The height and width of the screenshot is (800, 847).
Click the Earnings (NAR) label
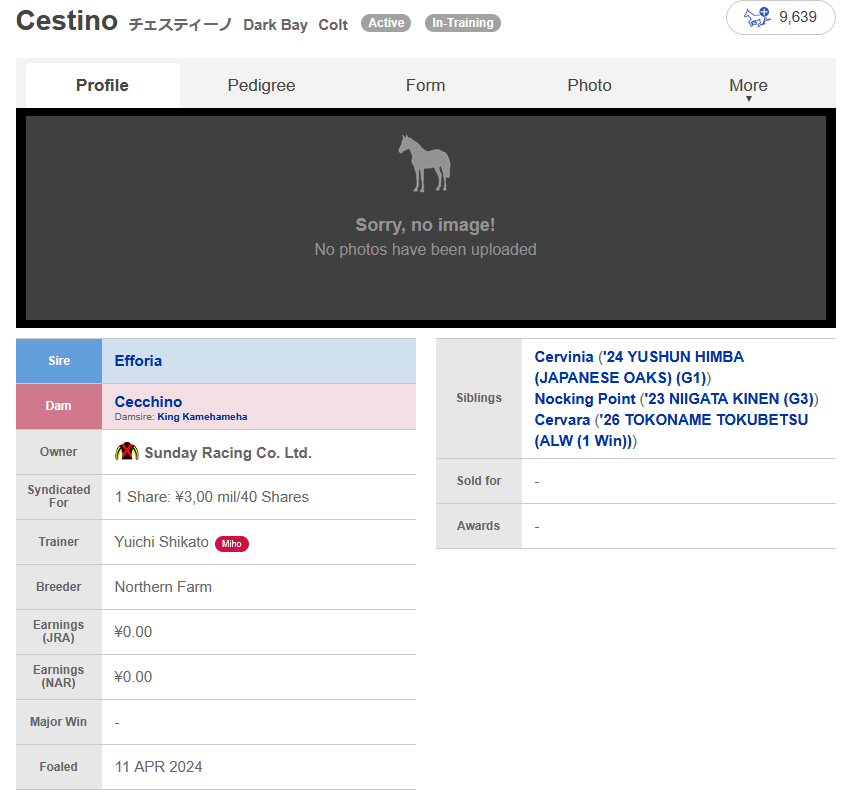tap(58, 676)
